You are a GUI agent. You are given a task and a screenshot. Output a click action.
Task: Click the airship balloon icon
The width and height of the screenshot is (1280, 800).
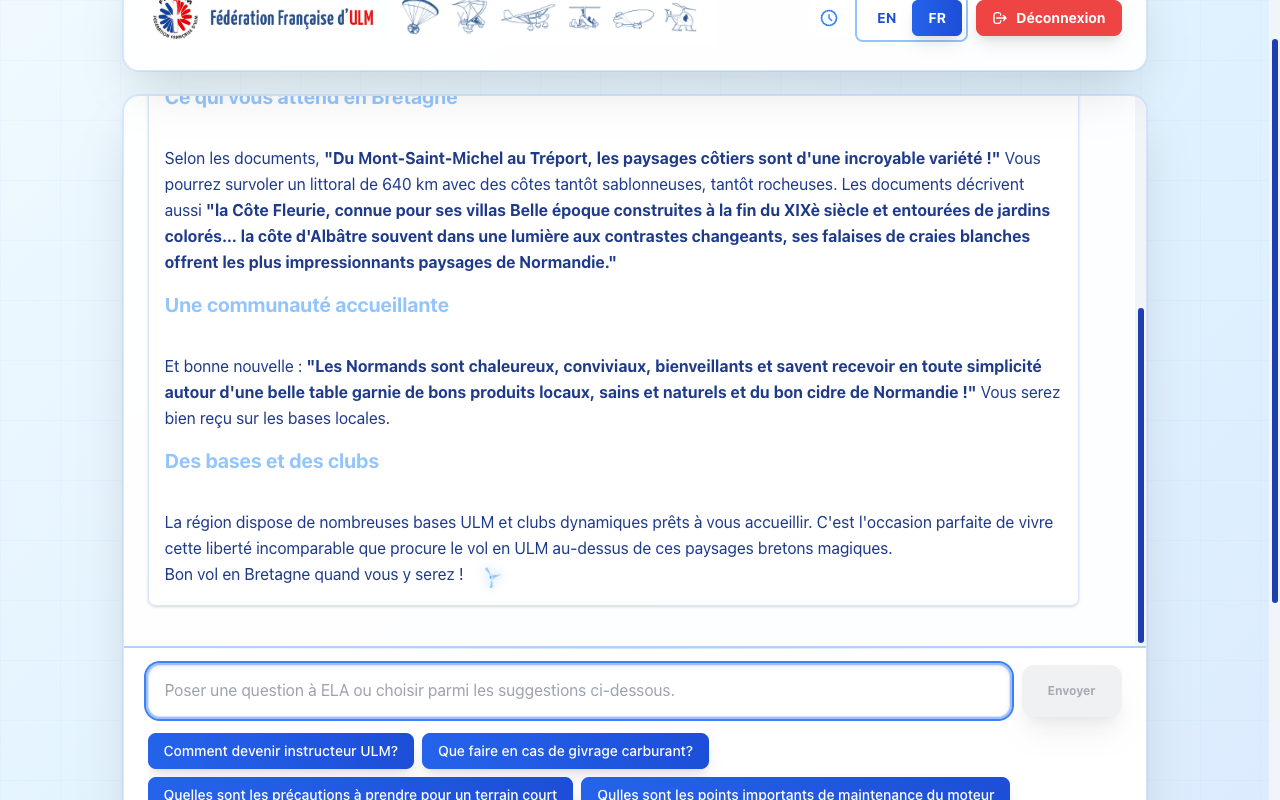click(x=633, y=18)
